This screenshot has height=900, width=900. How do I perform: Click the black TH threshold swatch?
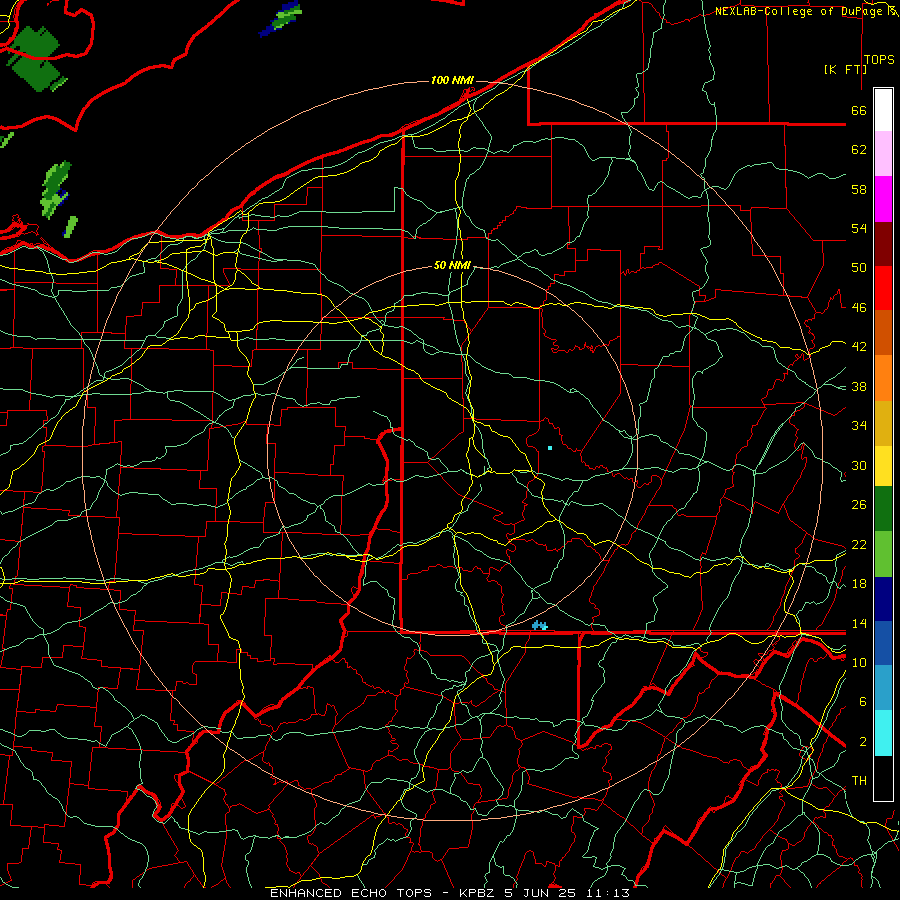pos(883,778)
